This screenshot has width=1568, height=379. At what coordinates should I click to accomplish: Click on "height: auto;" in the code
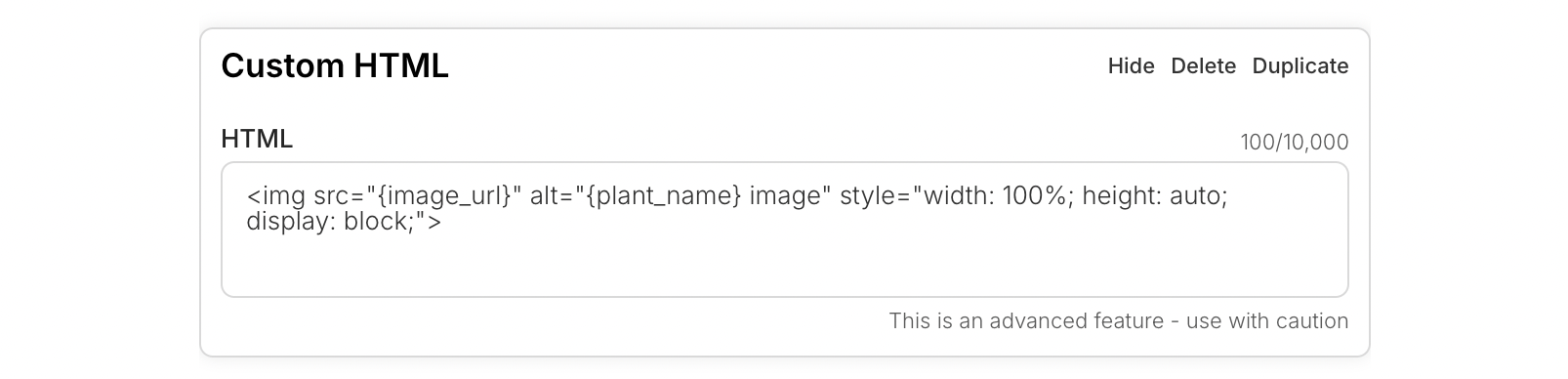1154,195
